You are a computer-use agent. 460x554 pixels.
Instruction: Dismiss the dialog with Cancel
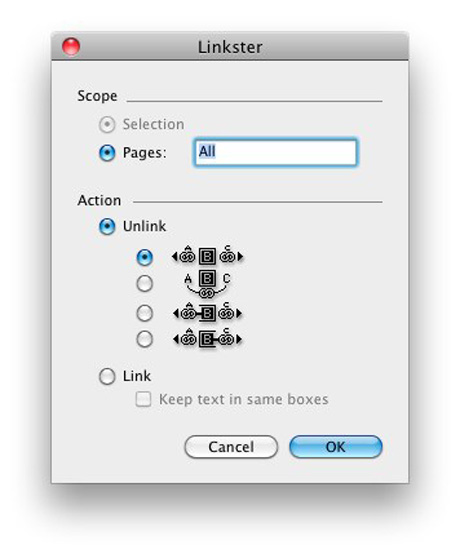click(231, 447)
